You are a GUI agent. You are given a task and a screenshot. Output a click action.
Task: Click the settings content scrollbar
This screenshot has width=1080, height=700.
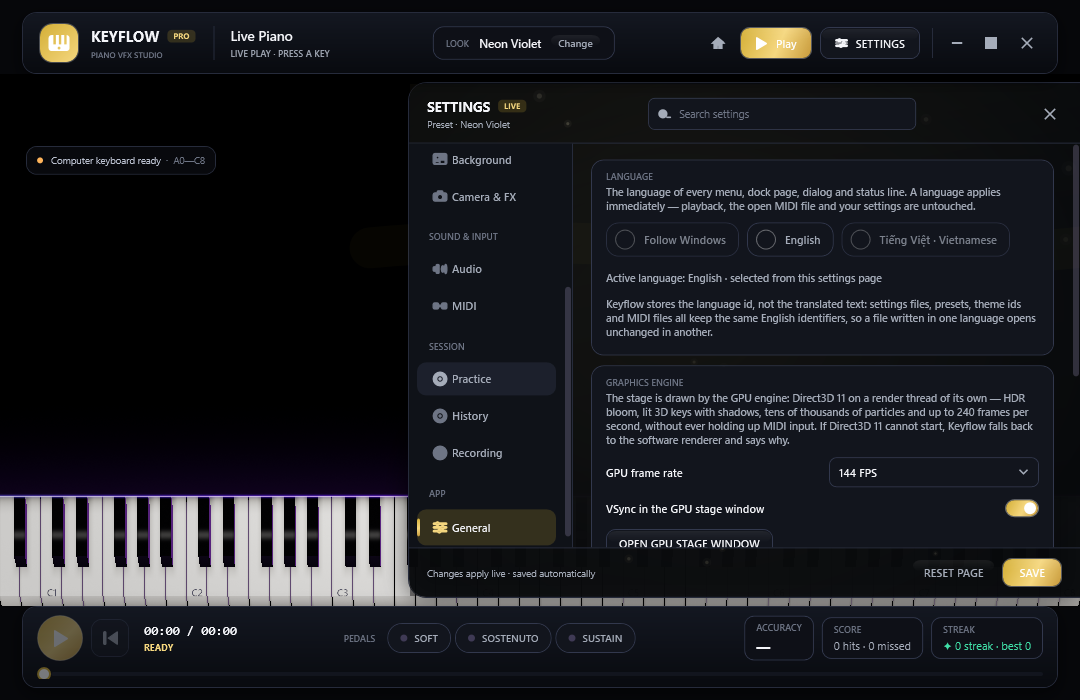click(x=1076, y=262)
